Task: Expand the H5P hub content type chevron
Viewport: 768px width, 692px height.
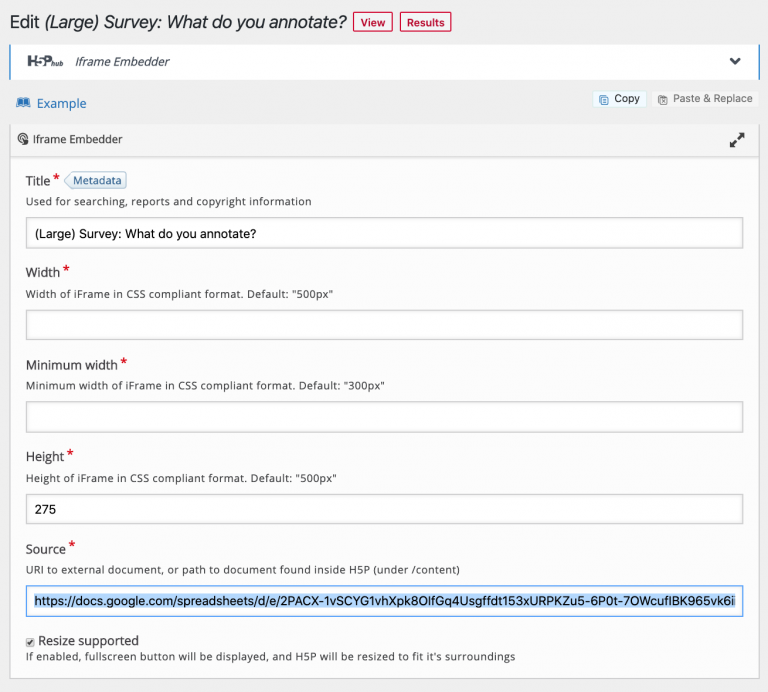Action: [x=735, y=61]
